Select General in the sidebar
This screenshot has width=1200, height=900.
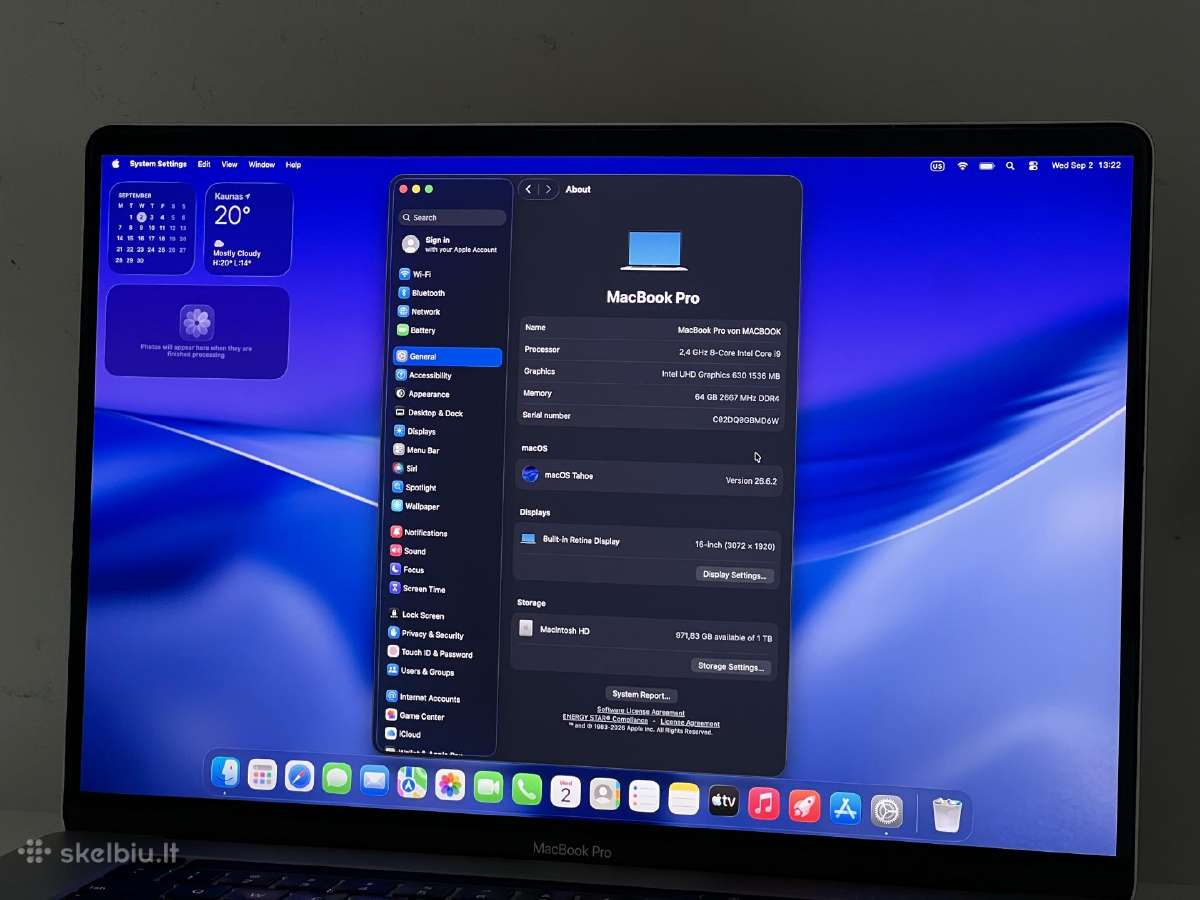(448, 356)
